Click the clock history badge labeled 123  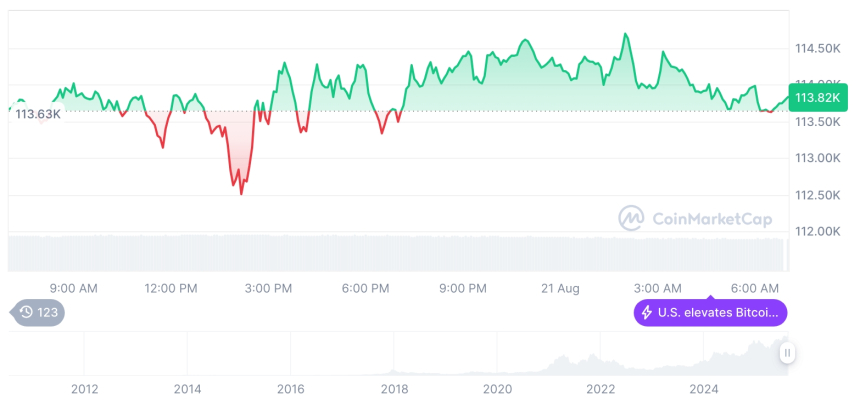(38, 312)
